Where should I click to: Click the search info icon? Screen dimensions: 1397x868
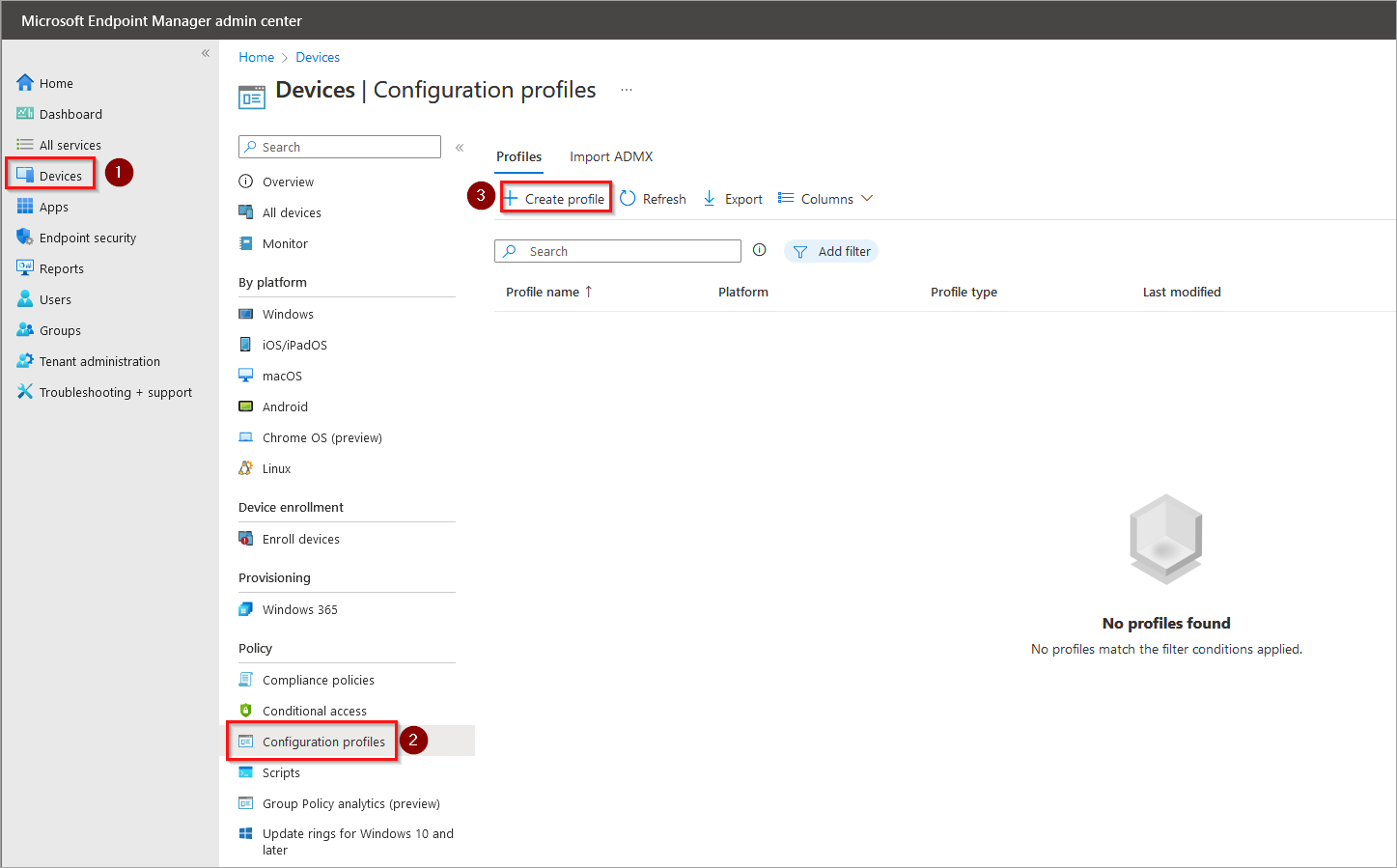760,250
